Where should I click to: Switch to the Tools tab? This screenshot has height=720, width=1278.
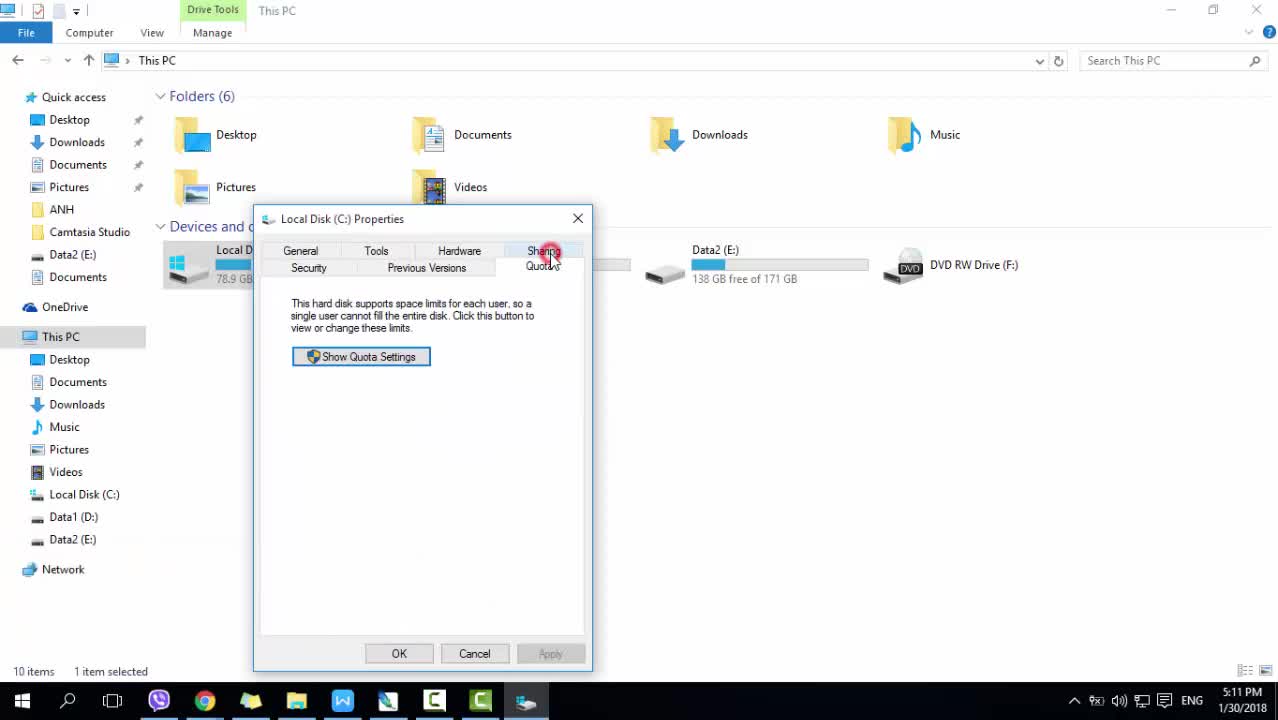pyautogui.click(x=376, y=251)
